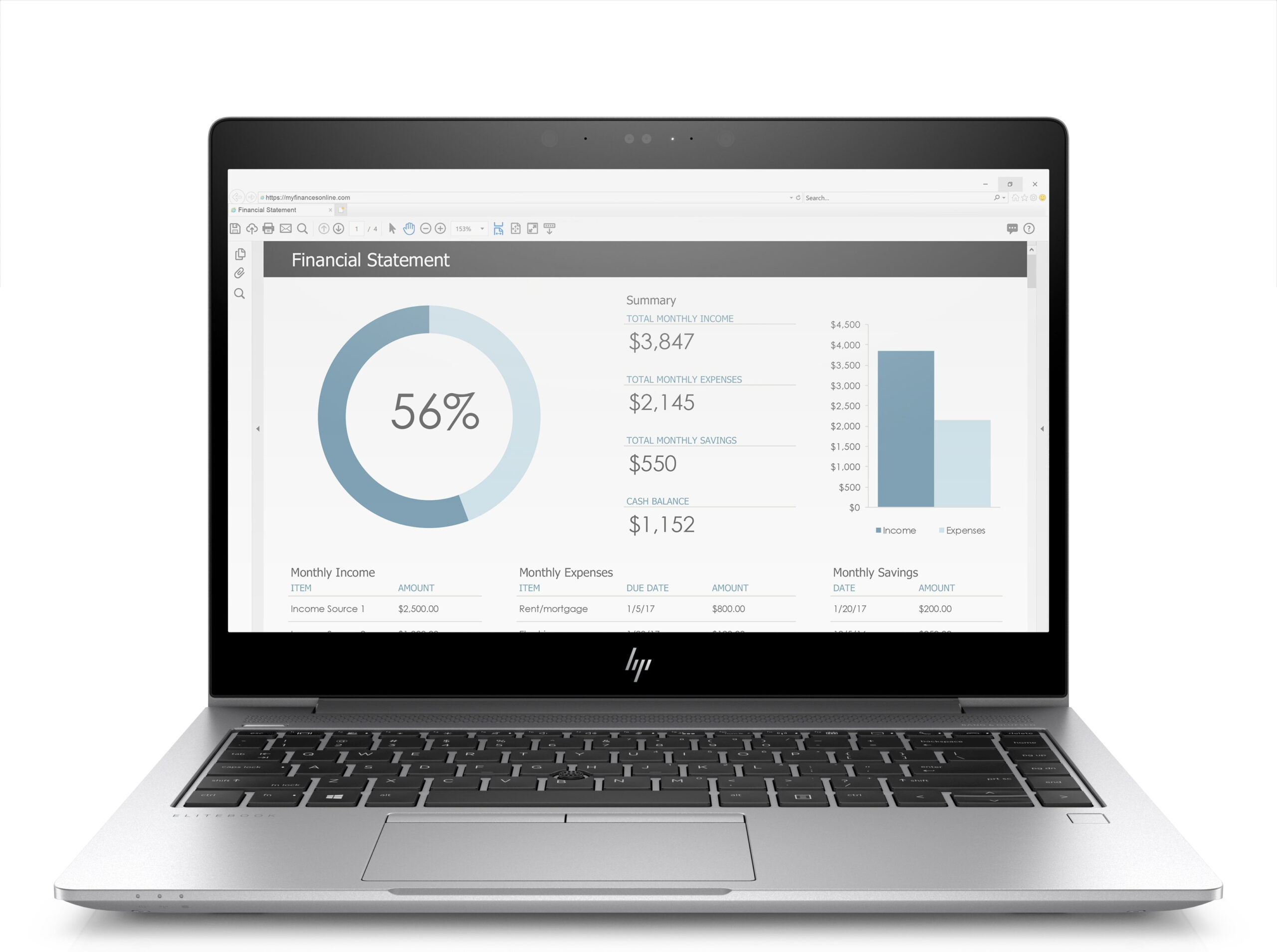1277x952 pixels.
Task: Select the attachment/paperclip icon
Action: coord(240,276)
